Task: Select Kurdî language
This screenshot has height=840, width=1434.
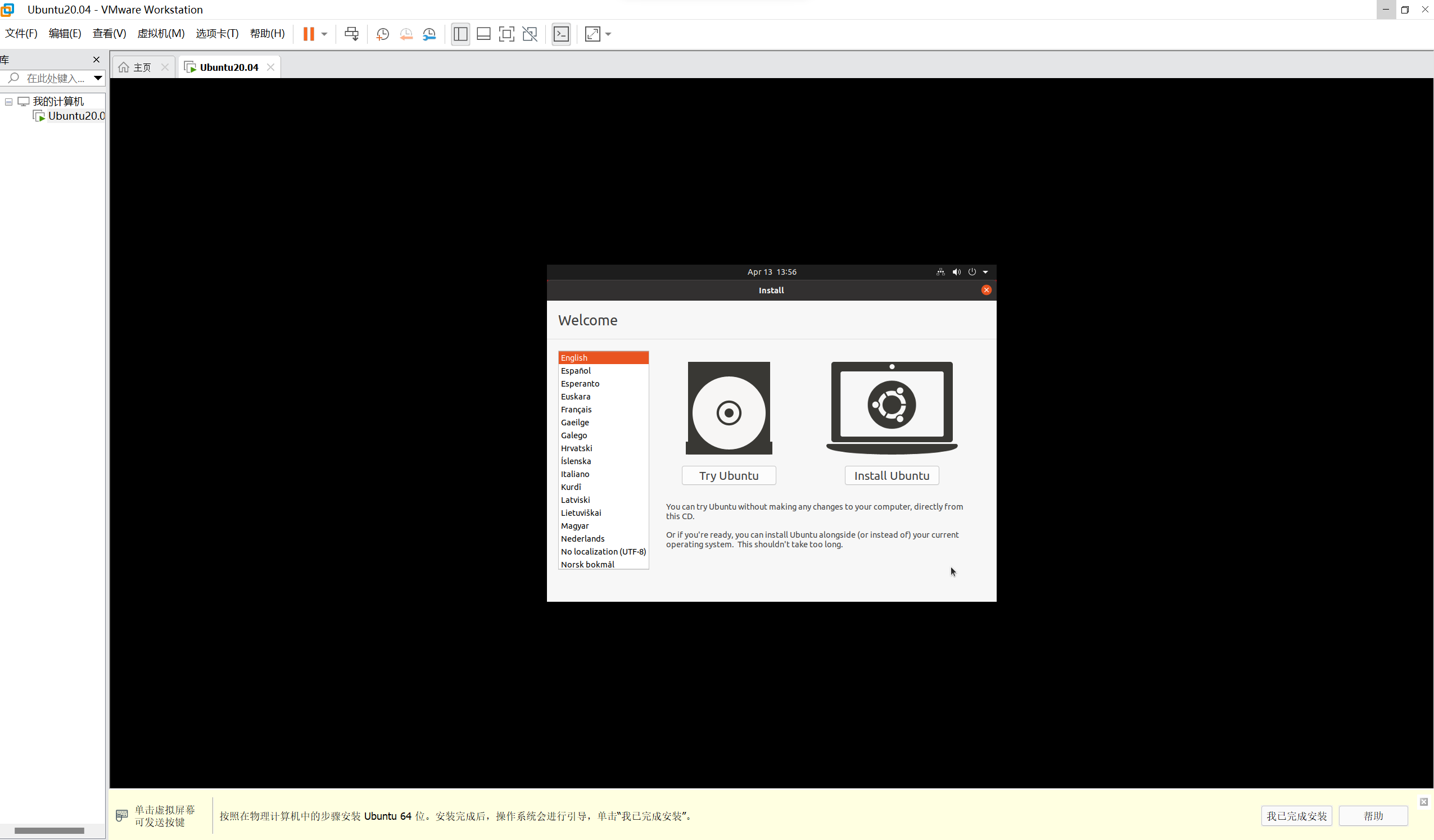Action: (603, 487)
